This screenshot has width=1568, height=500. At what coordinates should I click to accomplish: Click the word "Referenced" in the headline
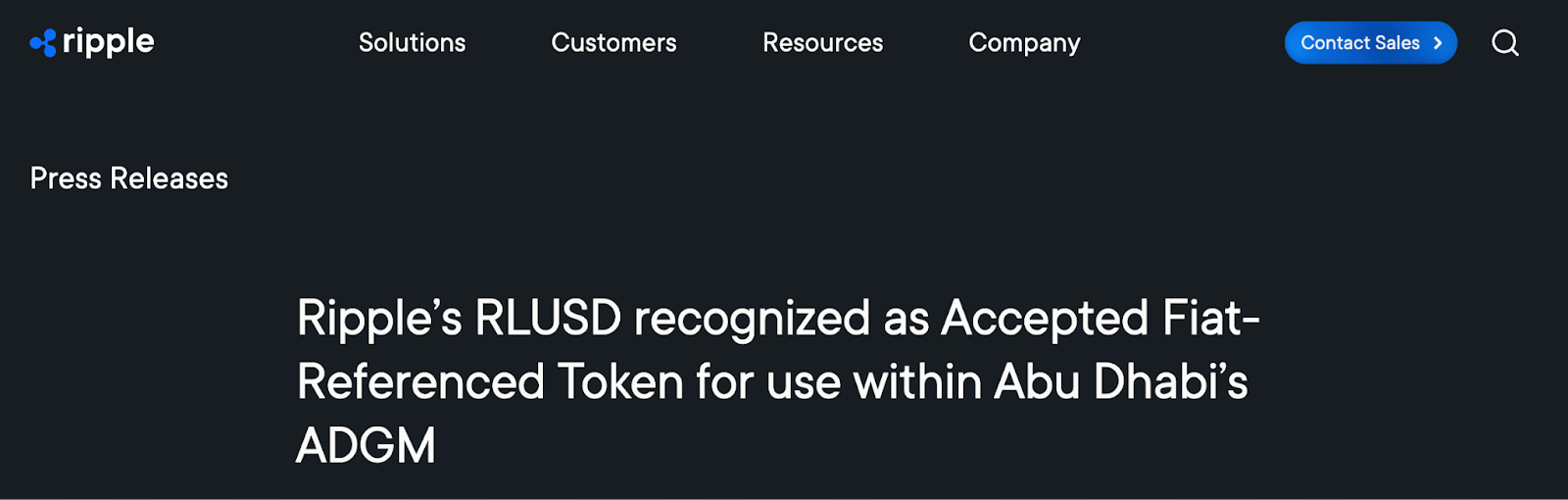click(x=420, y=382)
